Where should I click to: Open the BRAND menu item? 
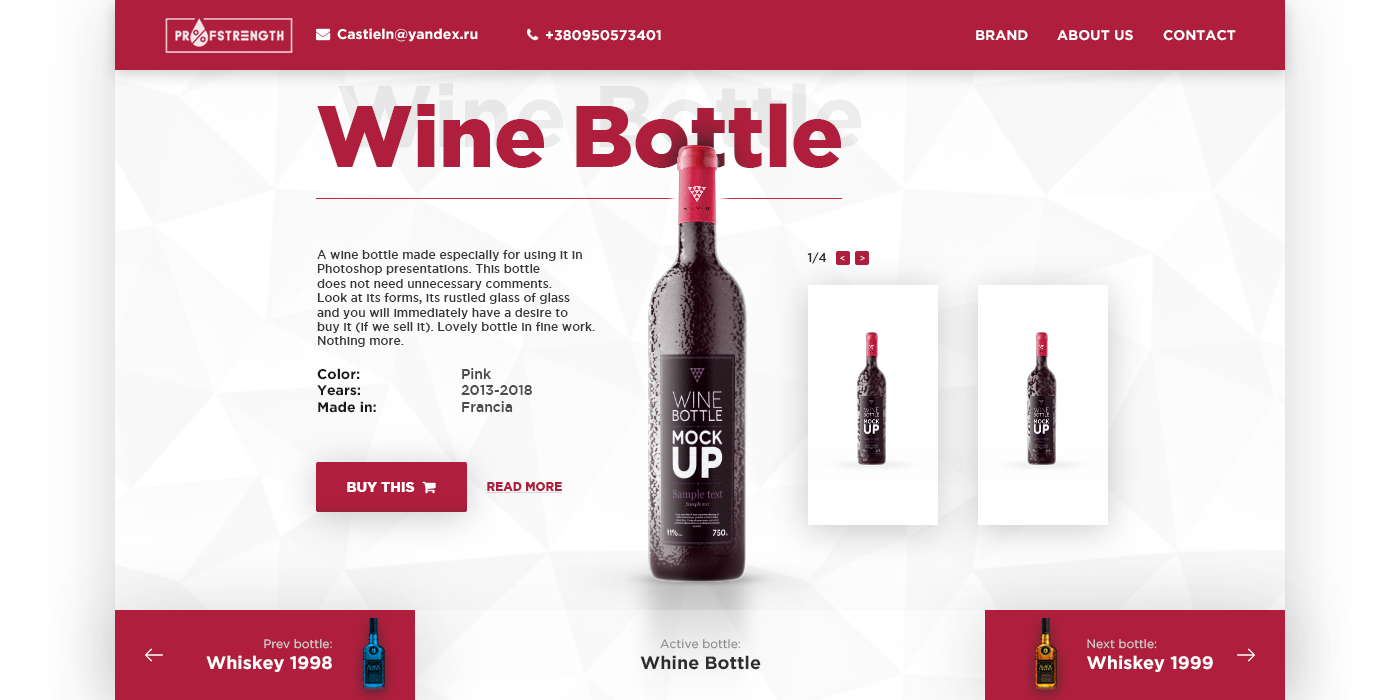[1001, 35]
